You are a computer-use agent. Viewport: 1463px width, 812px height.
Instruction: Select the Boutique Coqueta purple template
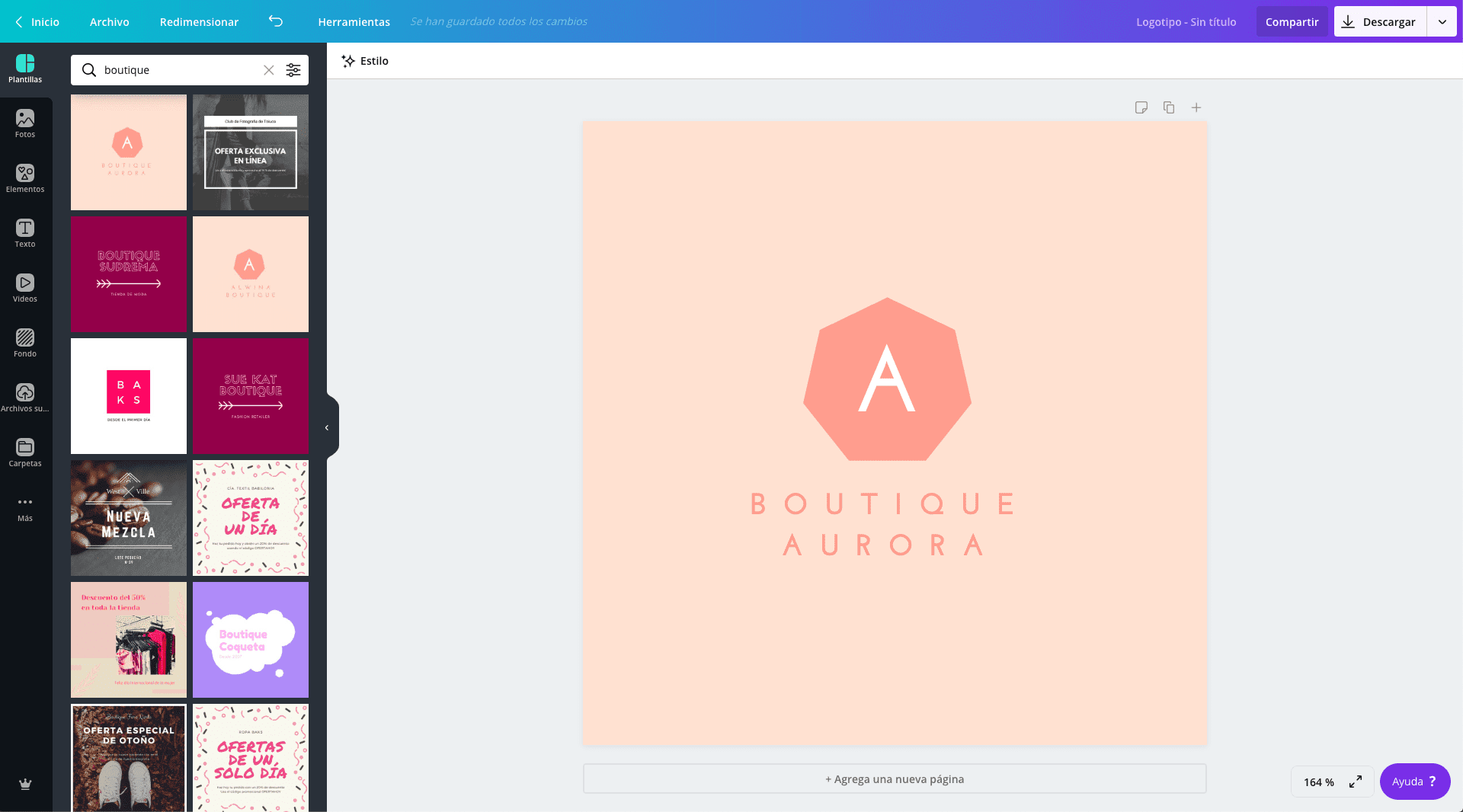(251, 640)
